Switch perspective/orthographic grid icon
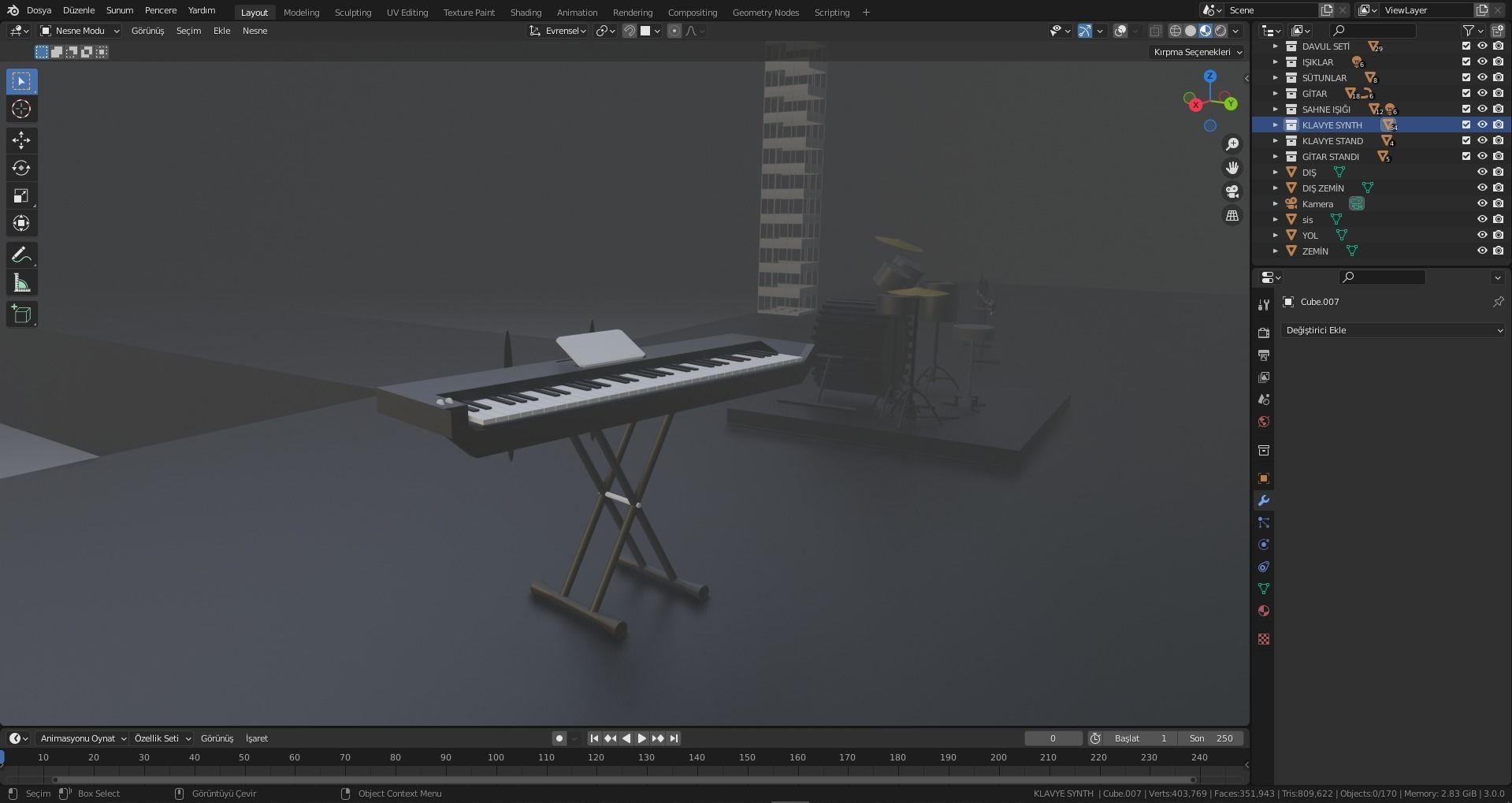Image resolution: width=1512 pixels, height=803 pixels. point(1232,215)
